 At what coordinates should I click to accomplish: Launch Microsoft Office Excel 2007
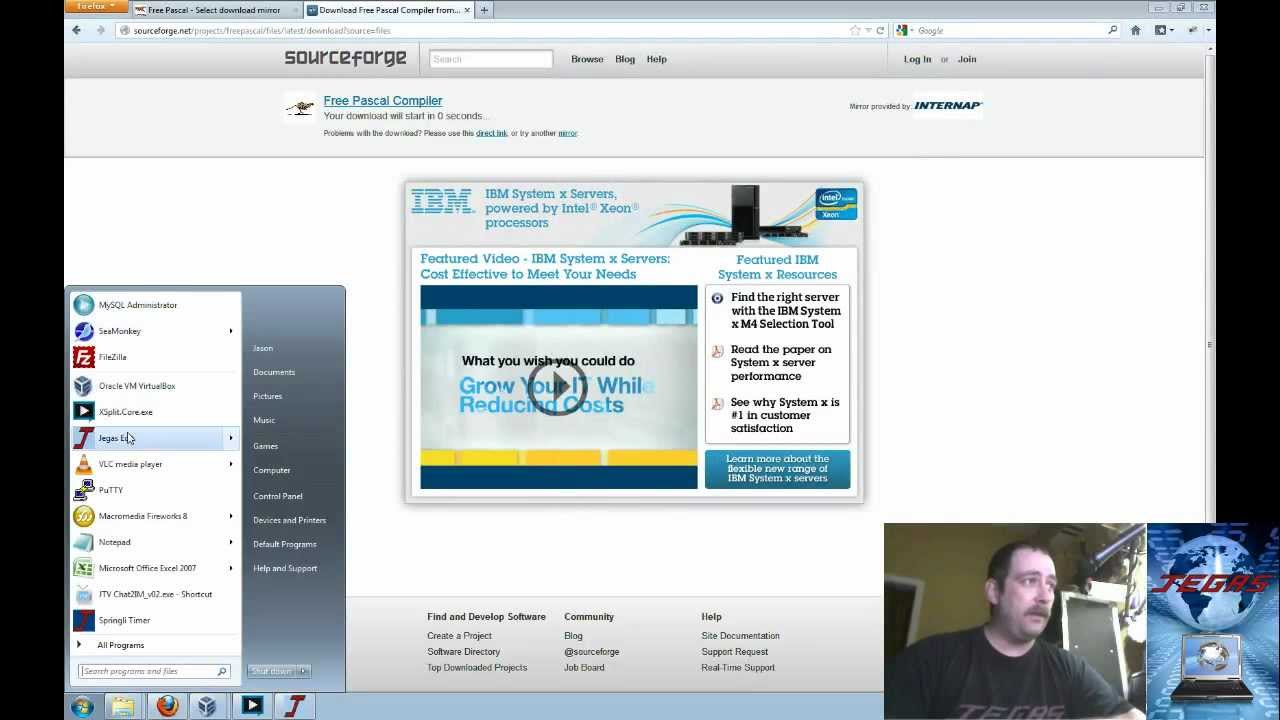[x=155, y=568]
